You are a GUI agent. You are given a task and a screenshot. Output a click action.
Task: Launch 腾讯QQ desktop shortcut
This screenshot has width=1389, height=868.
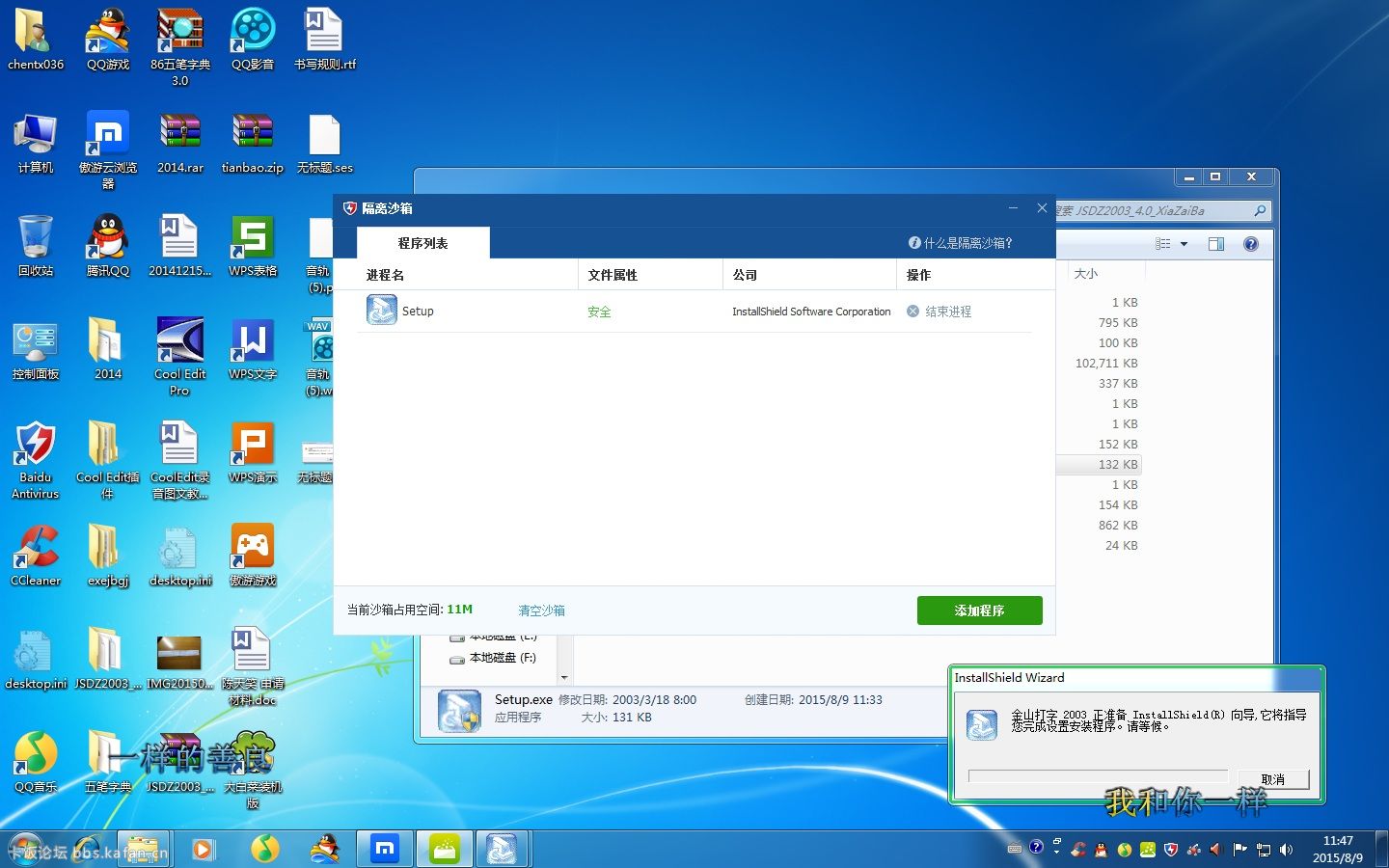108,237
